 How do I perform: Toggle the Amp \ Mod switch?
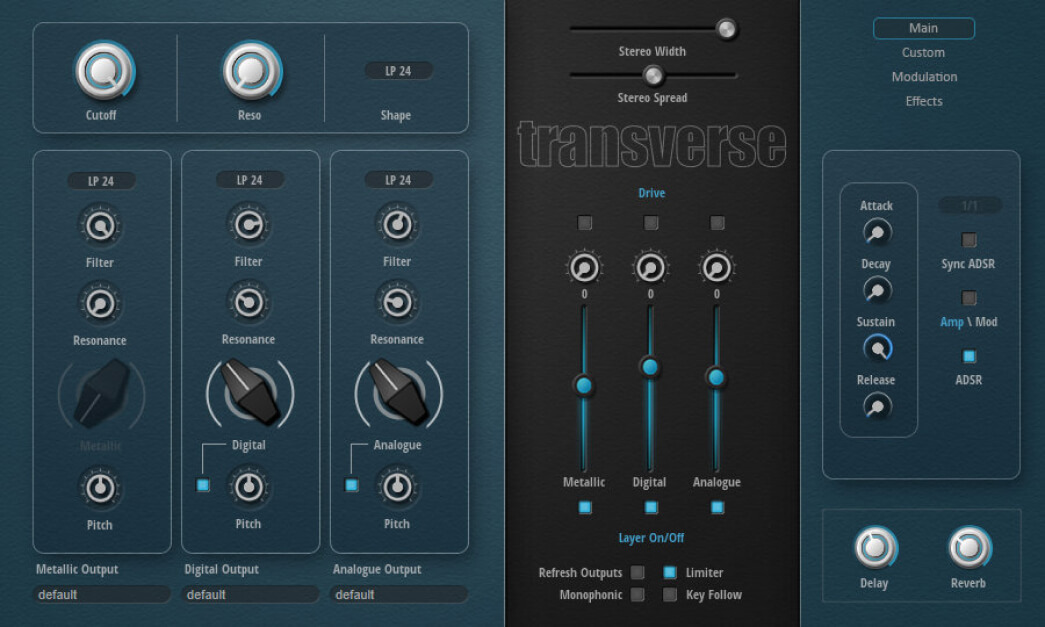(969, 298)
